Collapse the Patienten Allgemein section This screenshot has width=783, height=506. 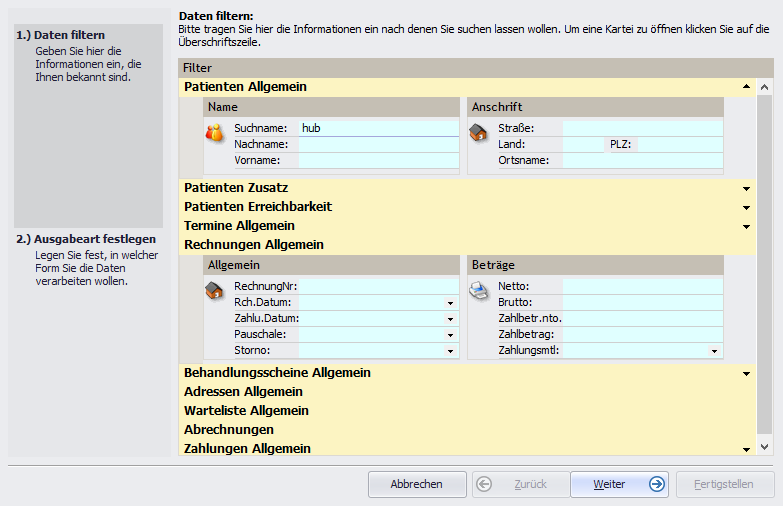[x=746, y=87]
